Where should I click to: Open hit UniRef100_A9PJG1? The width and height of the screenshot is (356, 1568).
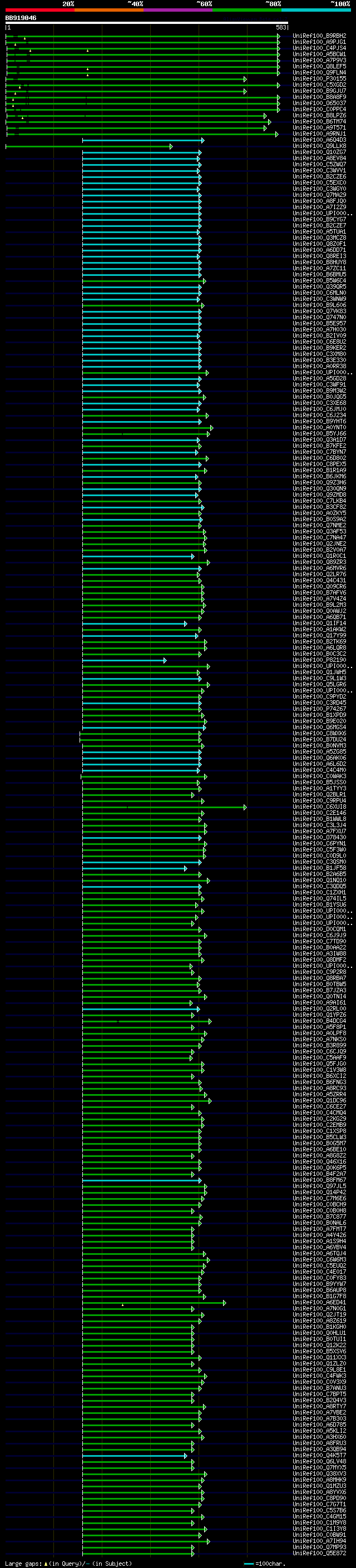[x=319, y=42]
